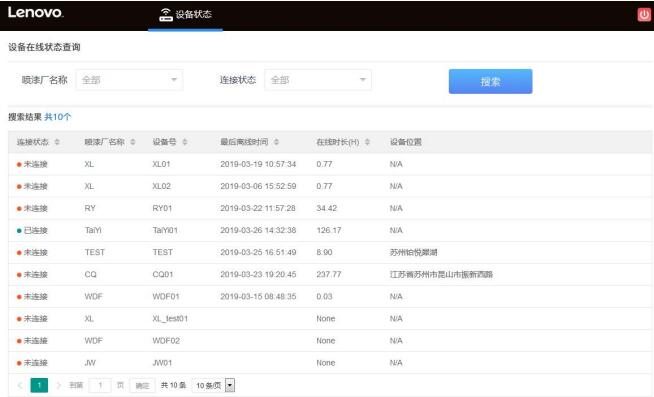Click the 2019-03-19 10:57:34 timestamp
The height and width of the screenshot is (397, 654).
click(258, 164)
